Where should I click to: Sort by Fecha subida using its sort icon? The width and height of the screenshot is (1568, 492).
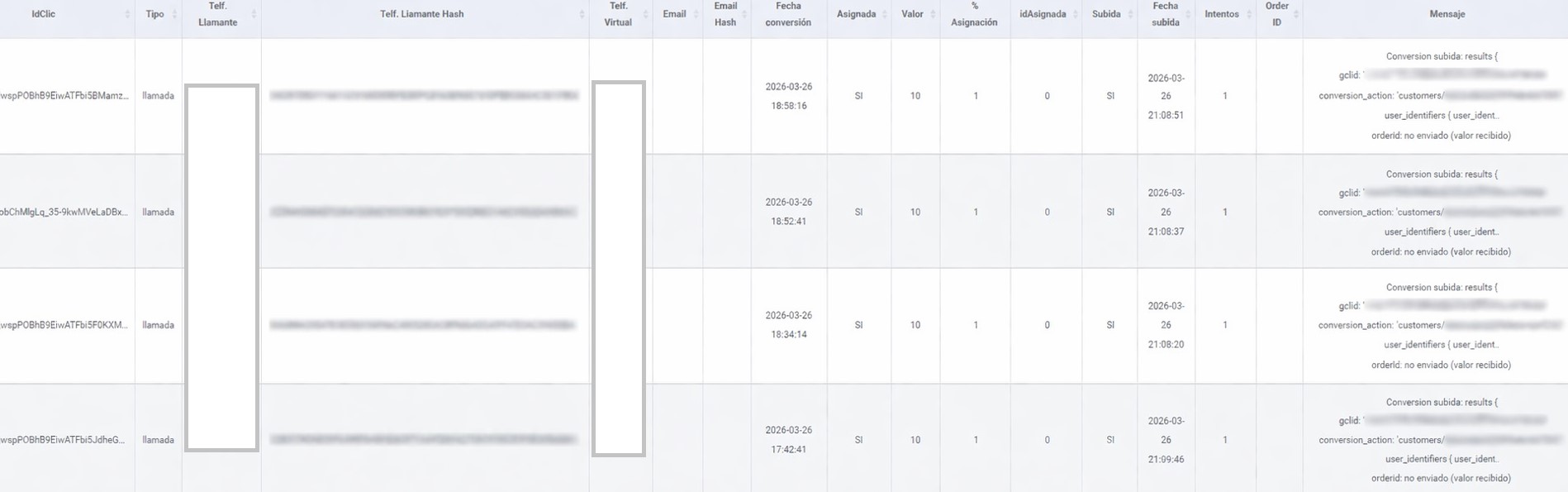[x=1187, y=14]
